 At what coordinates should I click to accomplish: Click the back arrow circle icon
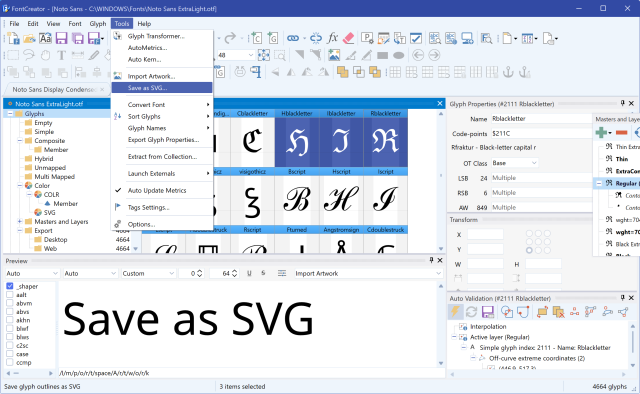[418, 55]
